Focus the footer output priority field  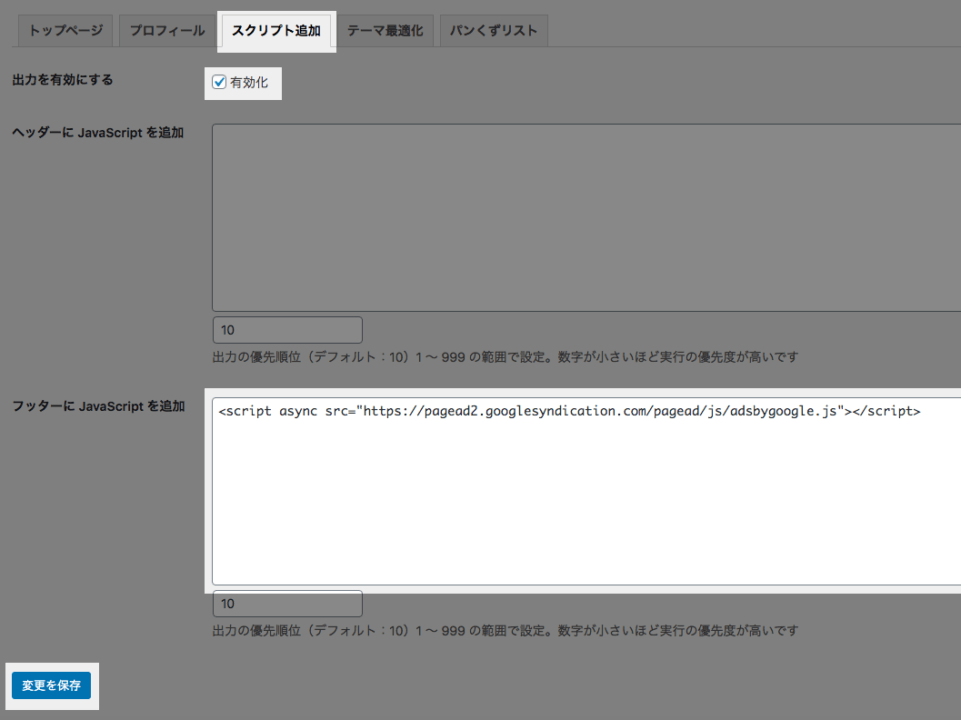click(x=287, y=604)
